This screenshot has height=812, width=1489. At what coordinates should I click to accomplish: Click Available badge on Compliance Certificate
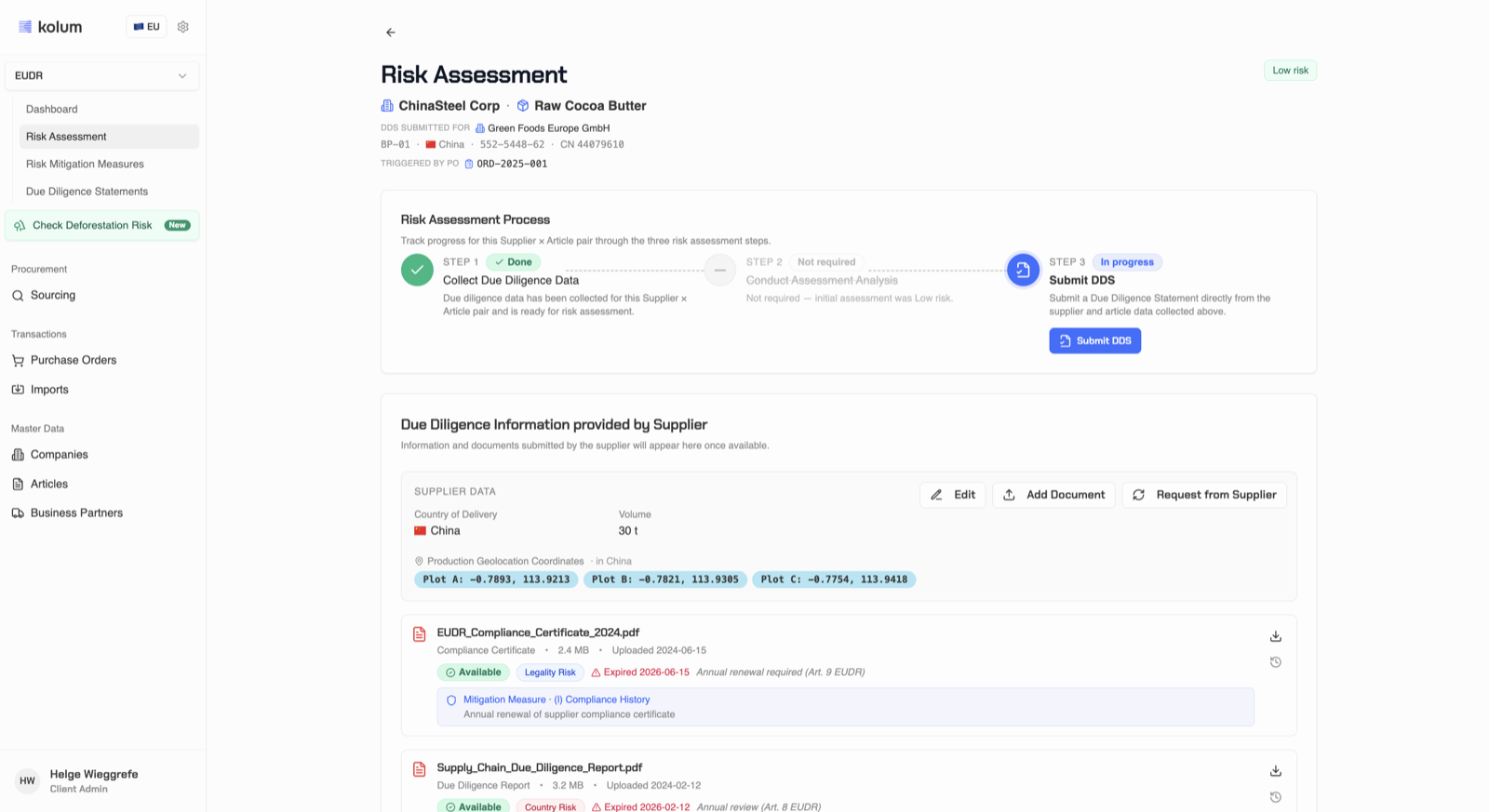[473, 672]
